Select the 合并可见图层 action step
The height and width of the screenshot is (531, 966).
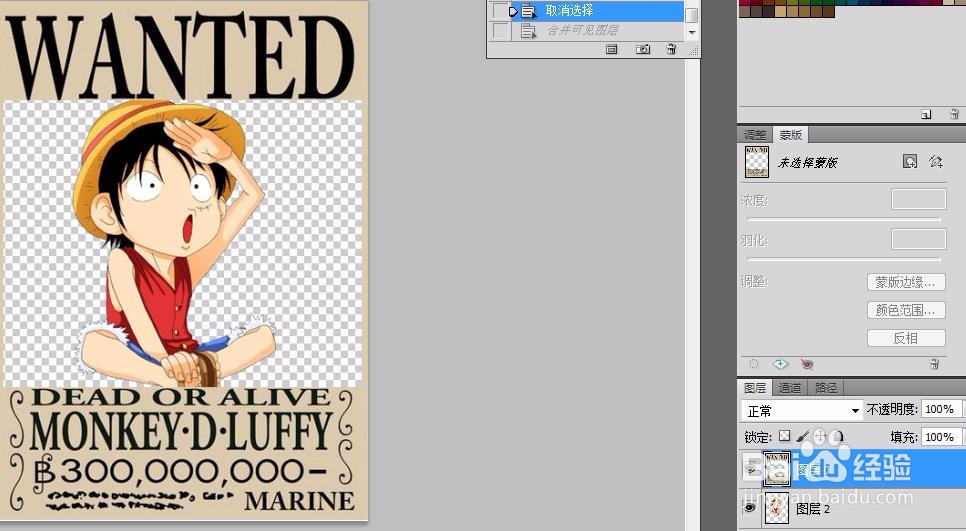pos(597,30)
